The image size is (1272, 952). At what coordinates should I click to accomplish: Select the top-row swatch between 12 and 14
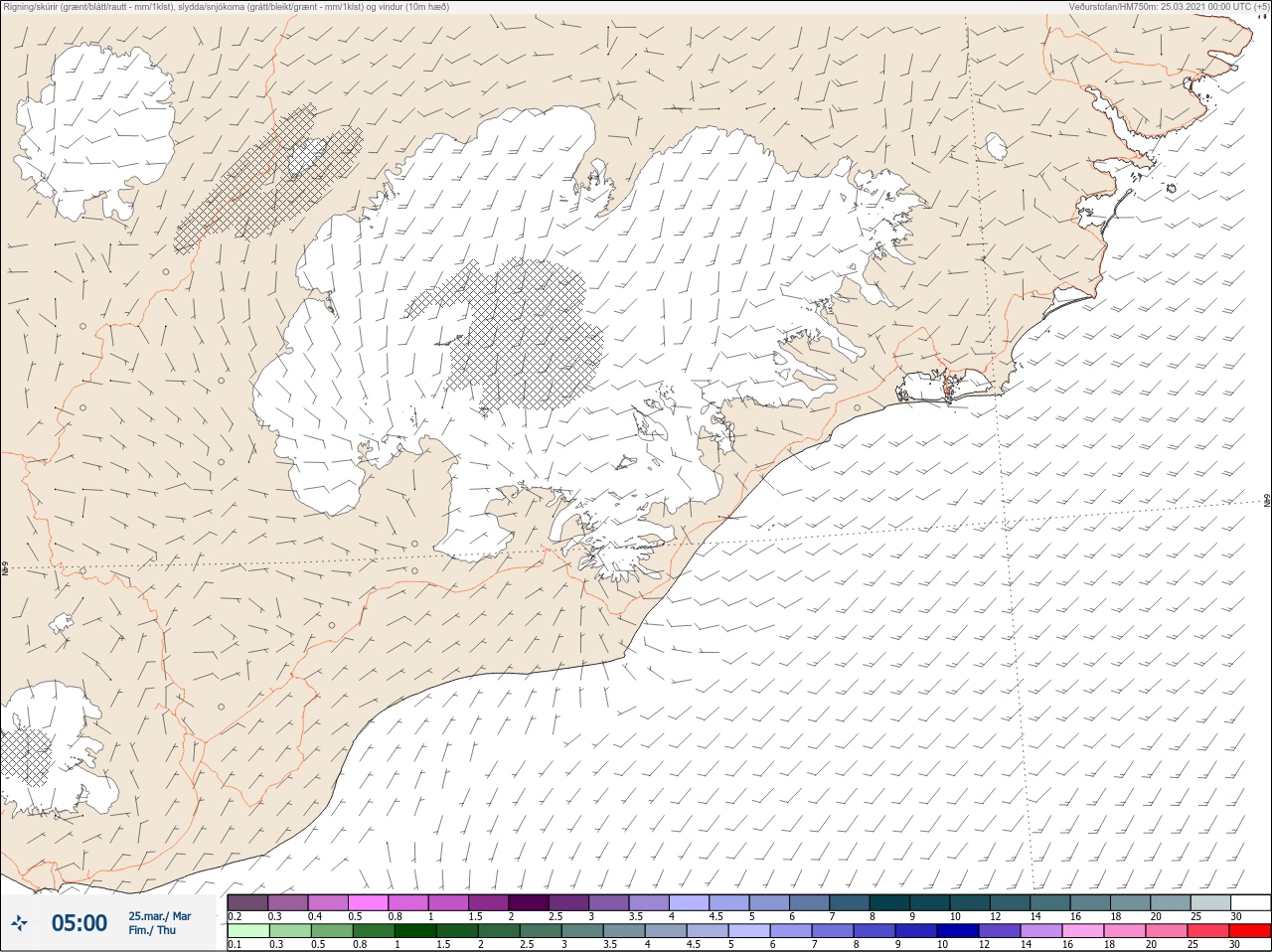(1011, 902)
